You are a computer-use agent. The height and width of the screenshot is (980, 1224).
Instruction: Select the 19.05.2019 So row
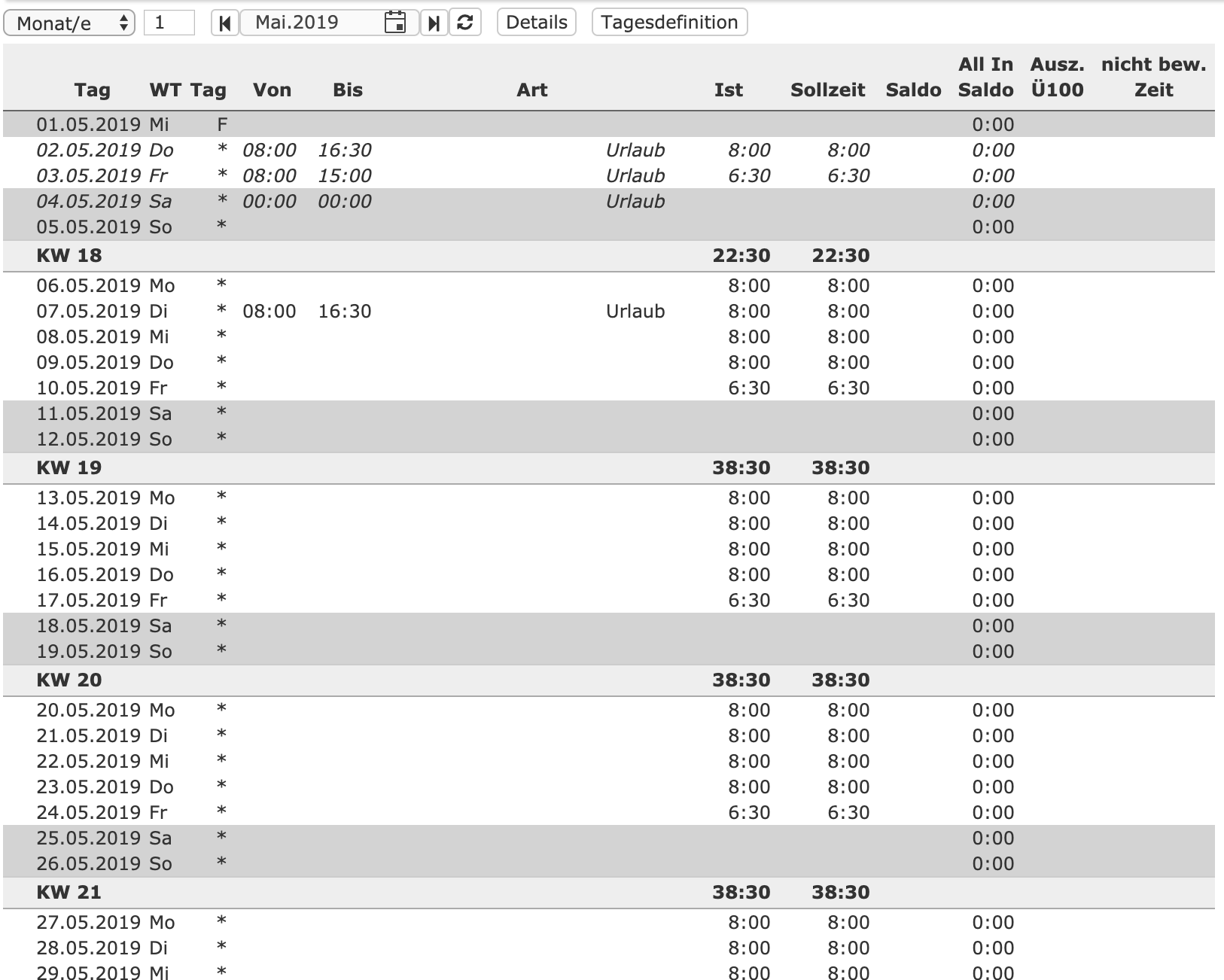tap(609, 651)
